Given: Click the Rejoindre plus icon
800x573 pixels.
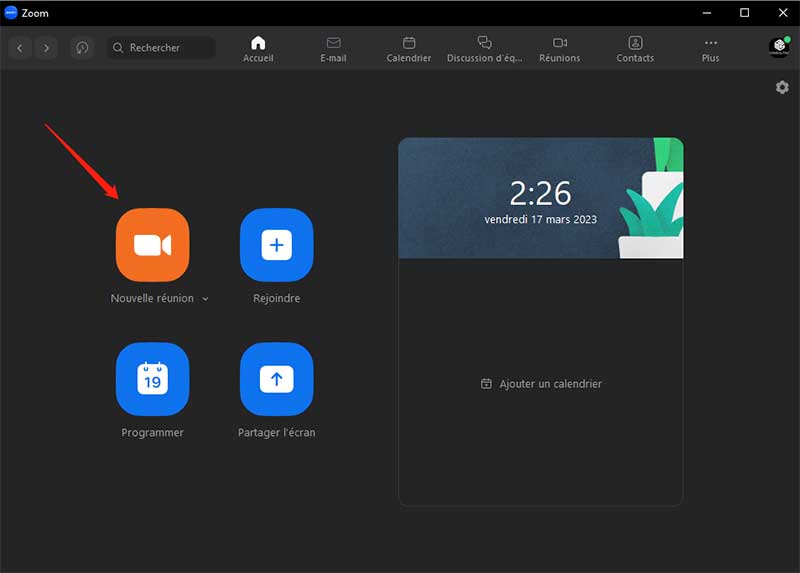Looking at the screenshot, I should 277,245.
